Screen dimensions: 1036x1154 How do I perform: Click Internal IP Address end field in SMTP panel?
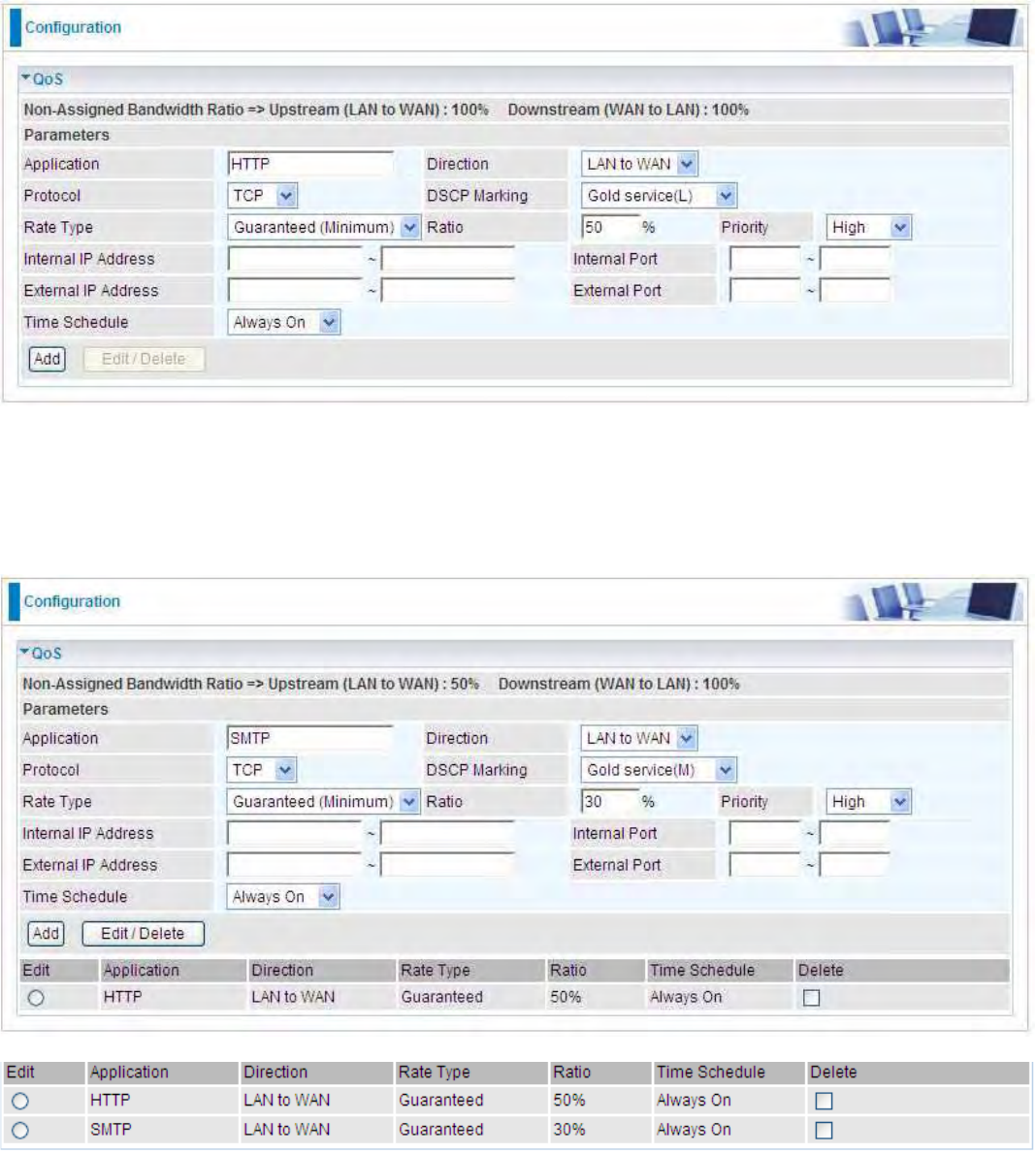pyautogui.click(x=448, y=833)
